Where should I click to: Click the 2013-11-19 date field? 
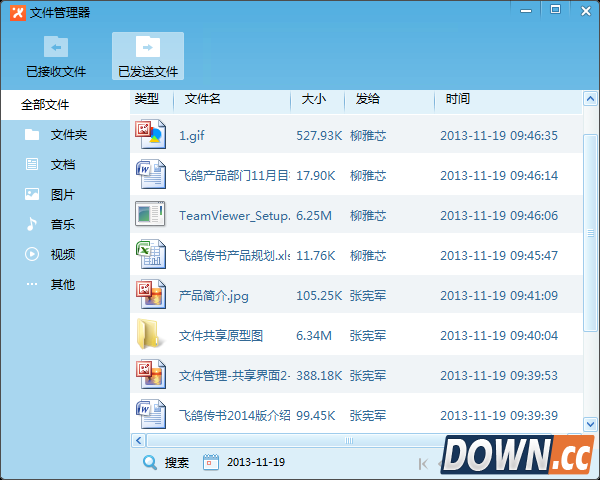tap(256, 462)
